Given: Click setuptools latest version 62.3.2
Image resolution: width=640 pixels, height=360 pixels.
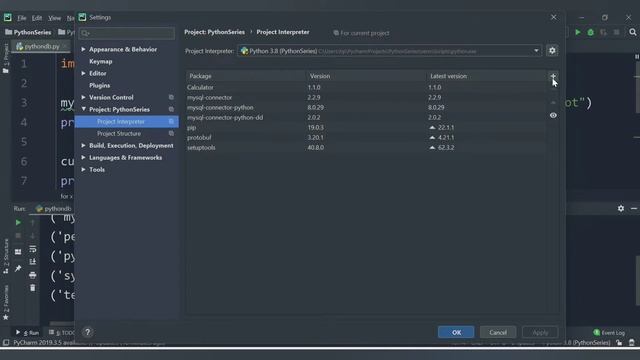Looking at the screenshot, I should pyautogui.click(x=446, y=148).
